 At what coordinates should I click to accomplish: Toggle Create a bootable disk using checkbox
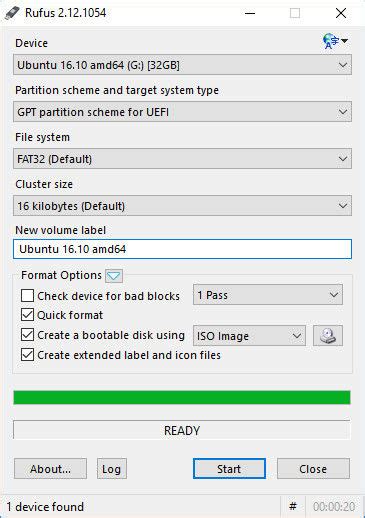27,335
